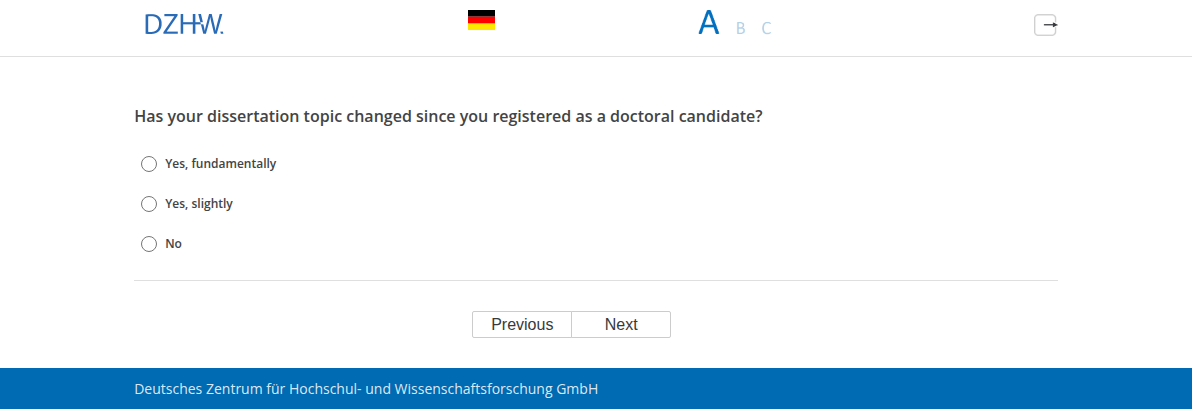Click the 'Yes, fundamentally' label text
The height and width of the screenshot is (418, 1192).
[220, 163]
